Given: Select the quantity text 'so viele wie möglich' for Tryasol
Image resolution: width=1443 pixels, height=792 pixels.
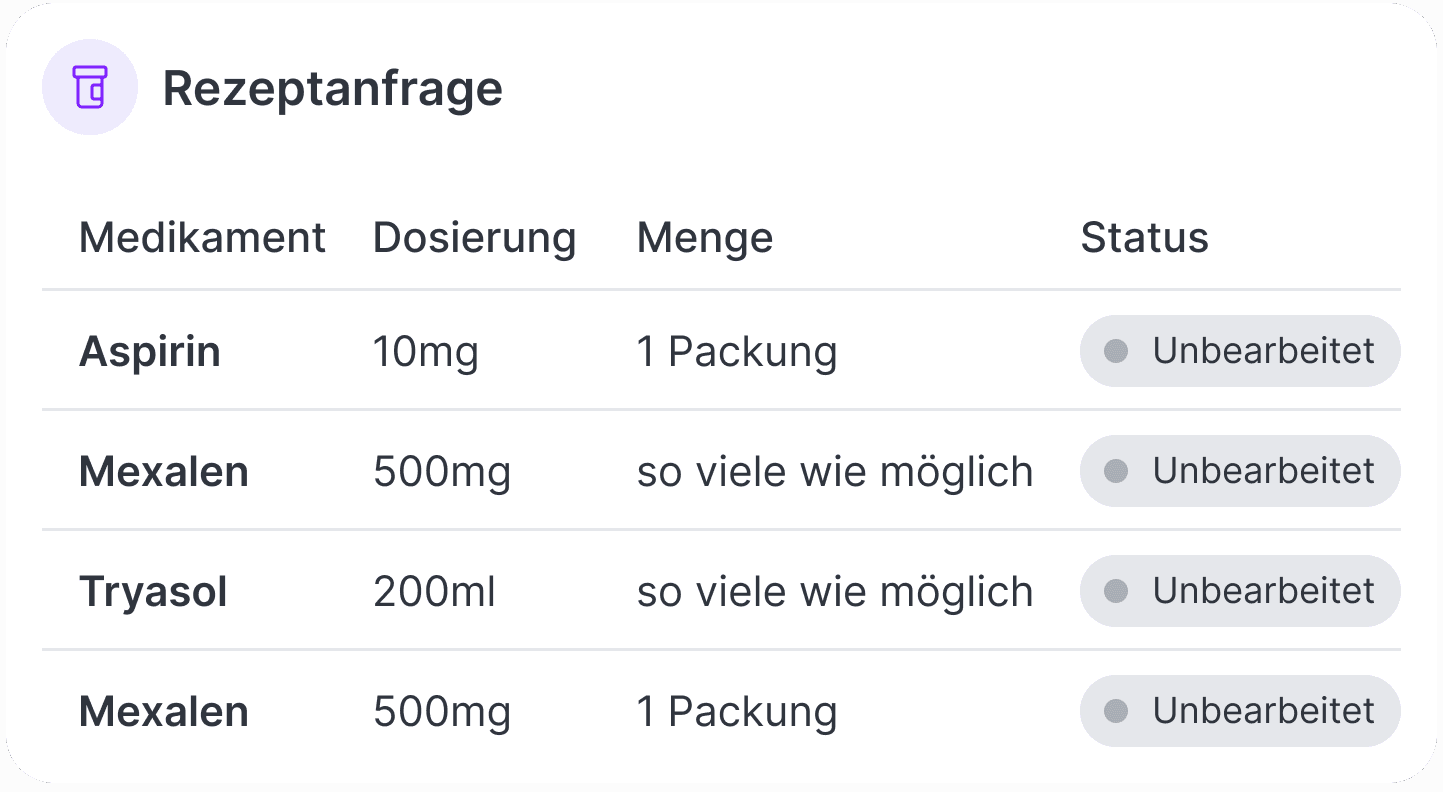Looking at the screenshot, I should pos(836,591).
